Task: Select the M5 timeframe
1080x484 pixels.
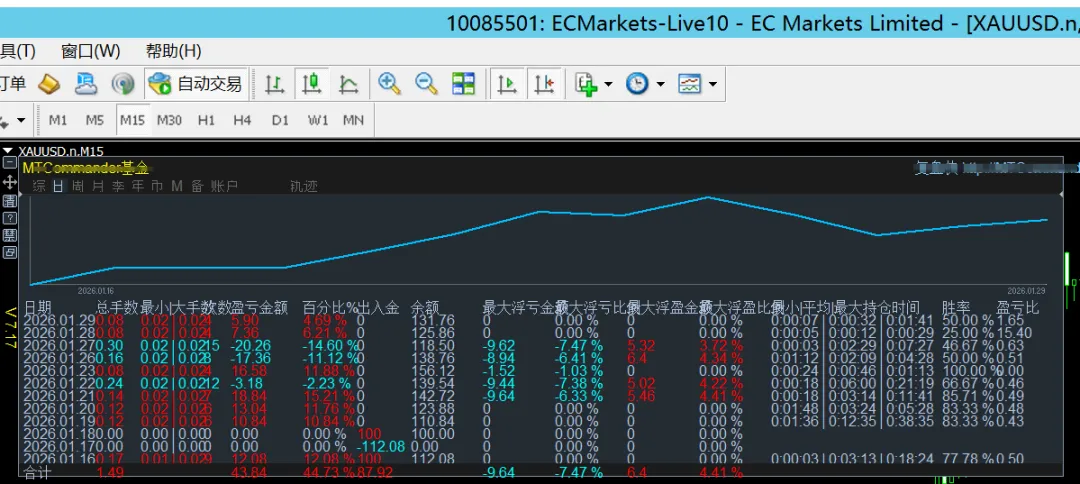Action: point(95,120)
